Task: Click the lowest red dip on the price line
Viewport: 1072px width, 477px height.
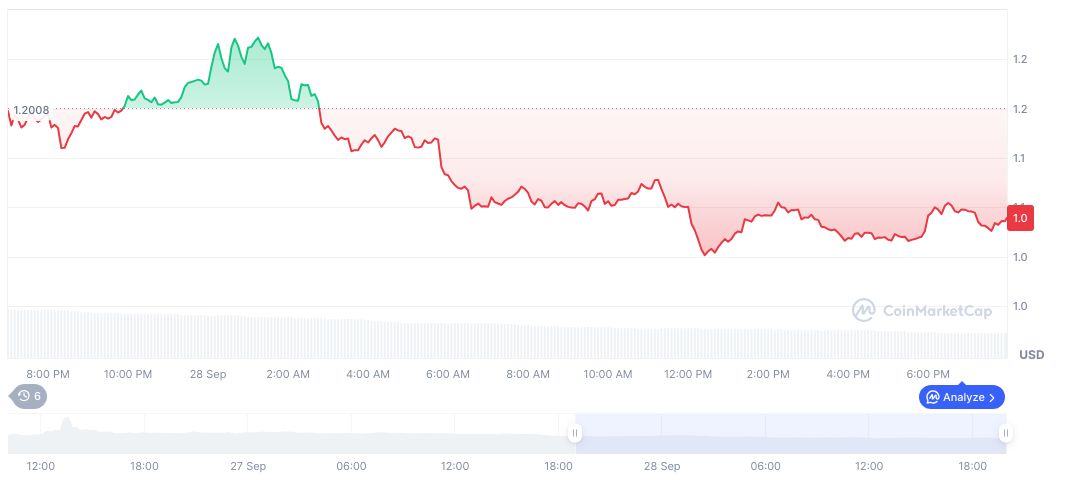Action: [x=705, y=255]
